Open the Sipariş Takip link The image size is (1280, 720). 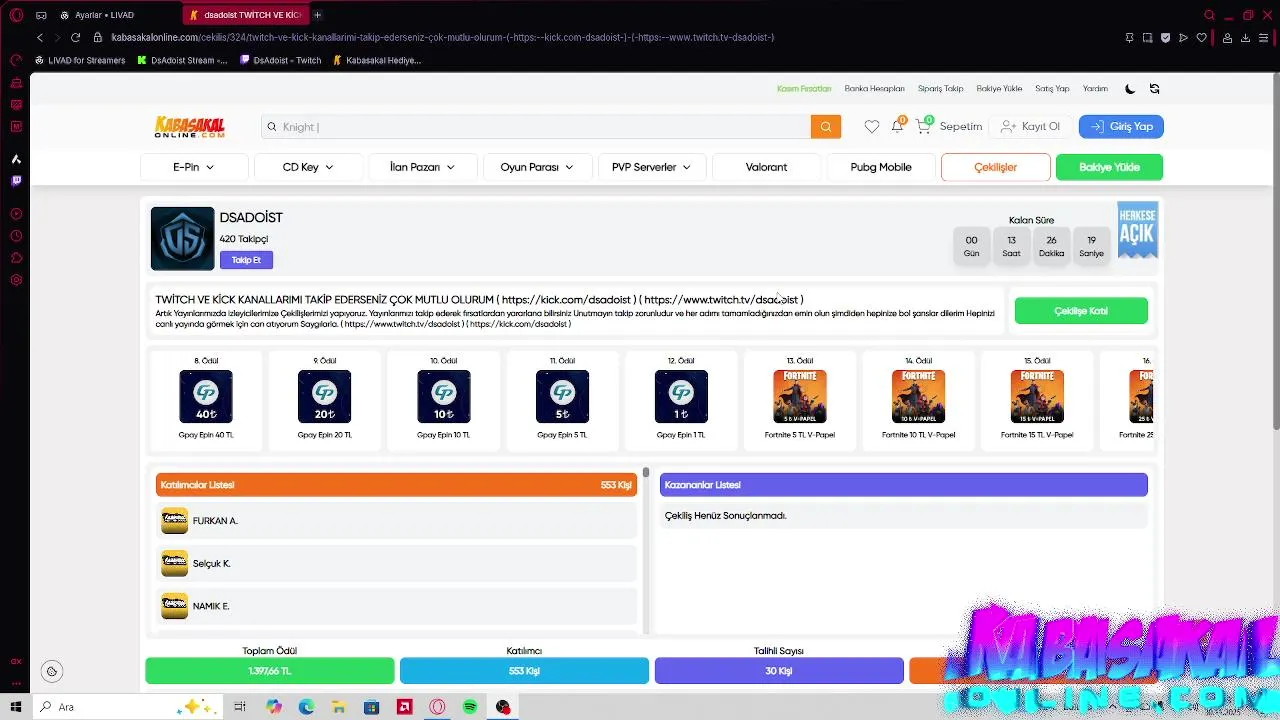click(x=940, y=89)
